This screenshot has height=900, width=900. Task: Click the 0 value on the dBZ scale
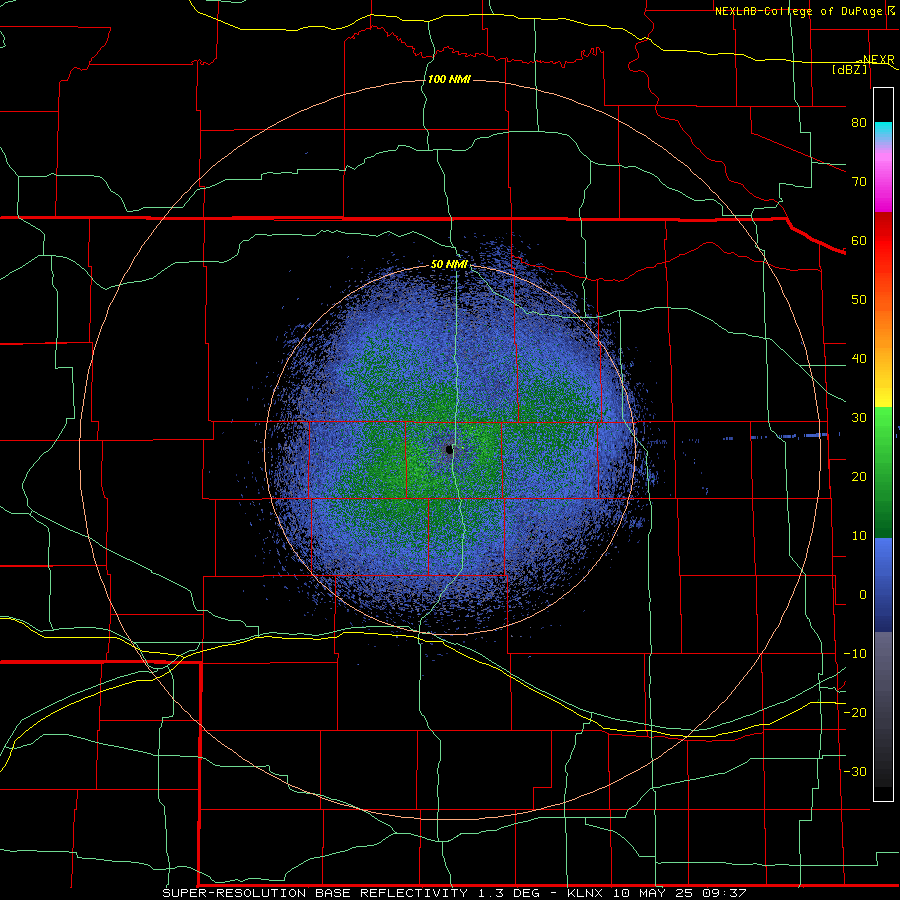point(863,595)
